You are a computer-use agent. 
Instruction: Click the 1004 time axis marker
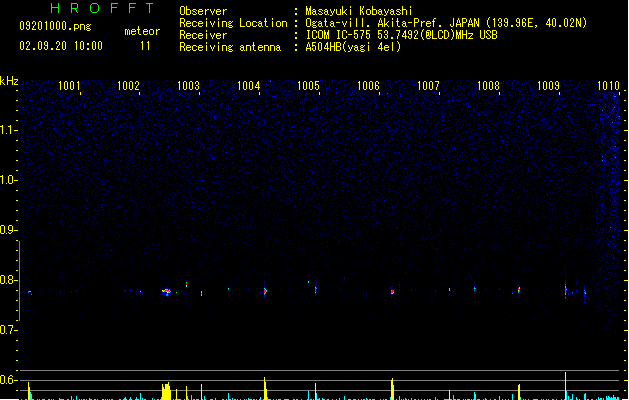(249, 86)
